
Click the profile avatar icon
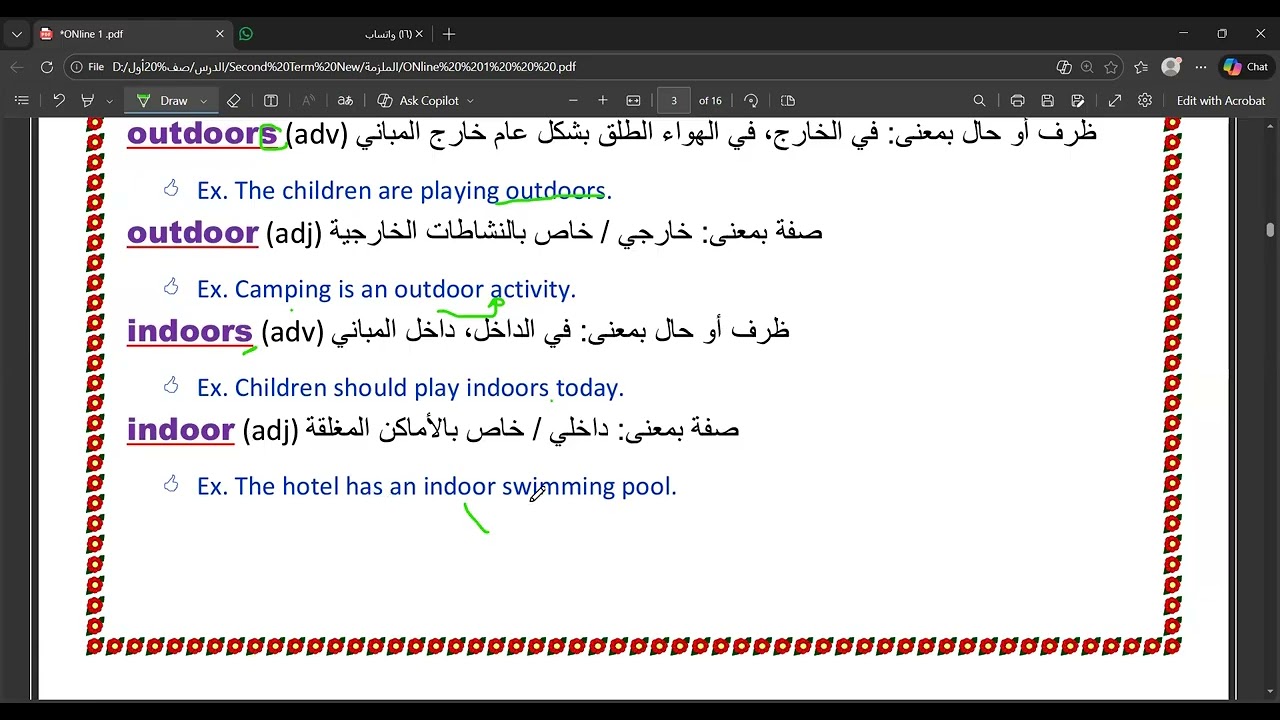pos(1171,67)
